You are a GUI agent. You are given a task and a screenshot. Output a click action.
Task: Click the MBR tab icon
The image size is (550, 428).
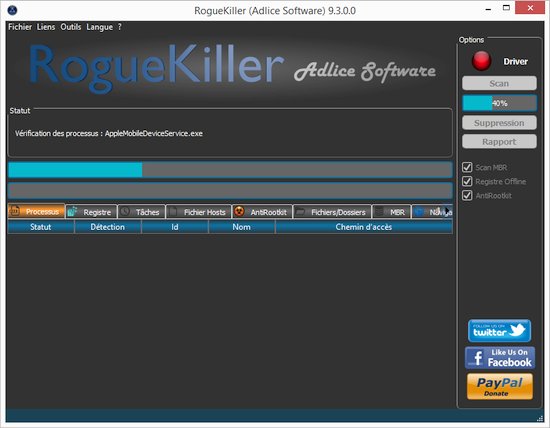379,212
